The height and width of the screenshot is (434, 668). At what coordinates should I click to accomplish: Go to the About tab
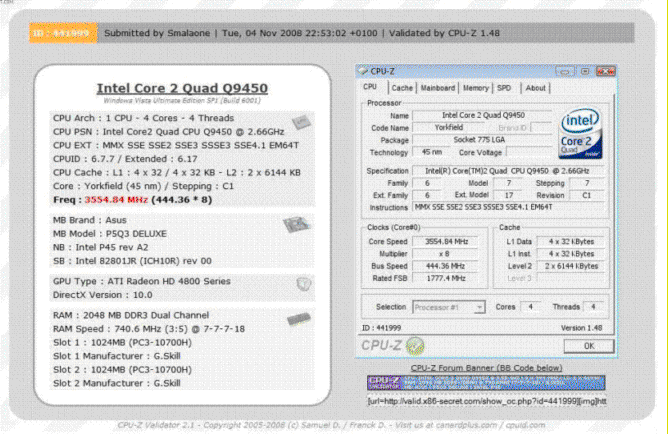[536, 88]
